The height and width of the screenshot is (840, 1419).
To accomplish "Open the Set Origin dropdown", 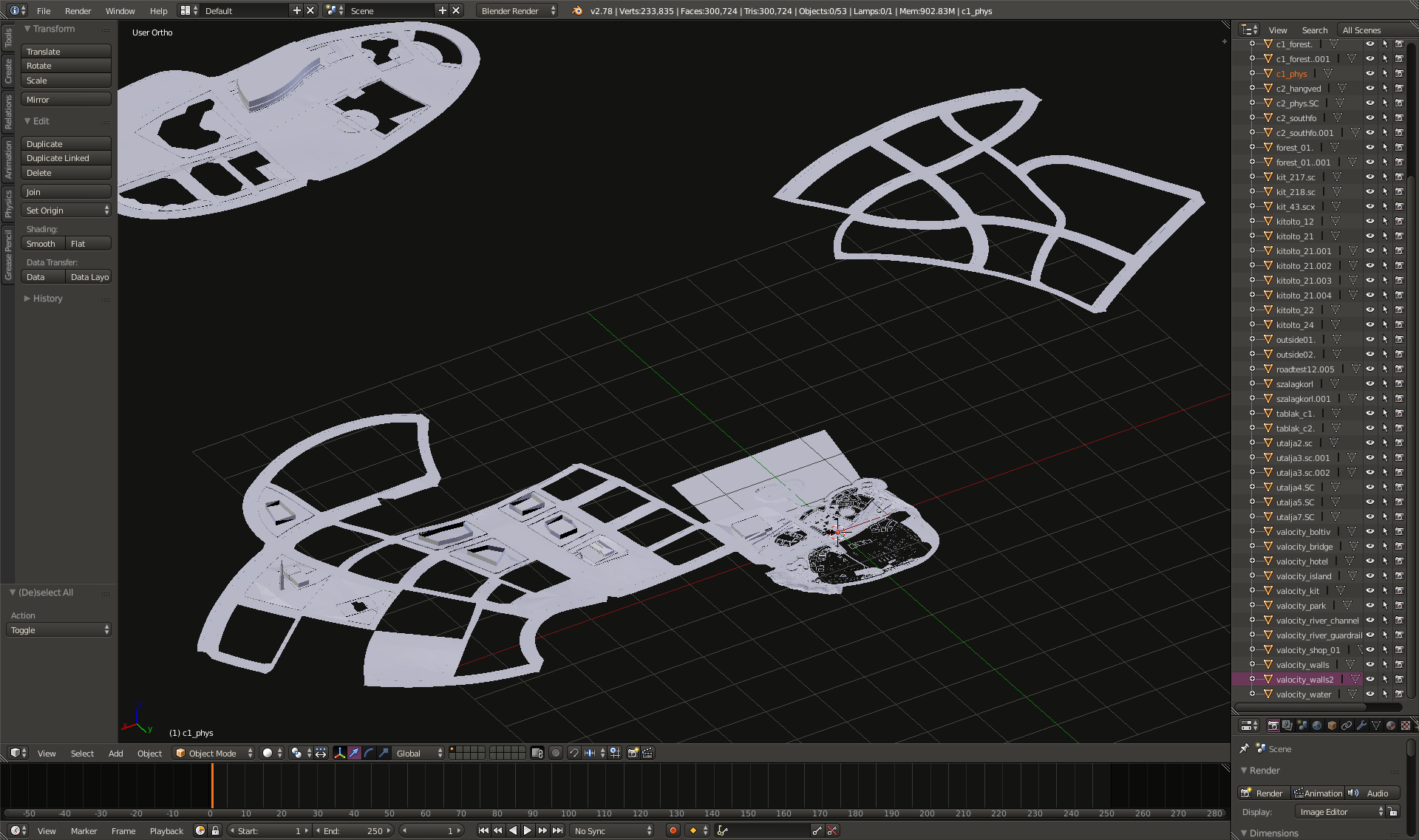I will (x=66, y=211).
